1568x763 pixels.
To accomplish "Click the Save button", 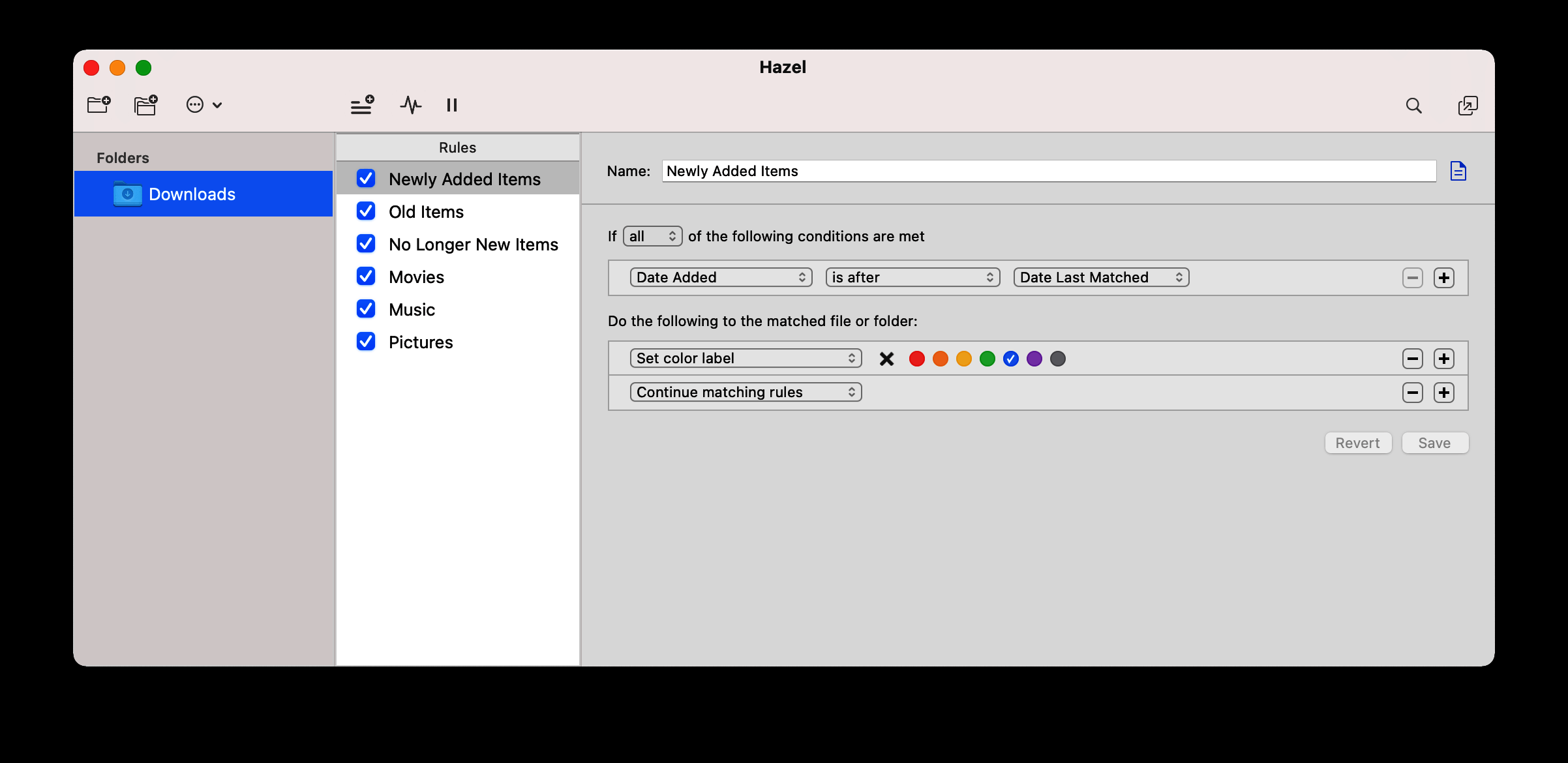I will [1435, 443].
